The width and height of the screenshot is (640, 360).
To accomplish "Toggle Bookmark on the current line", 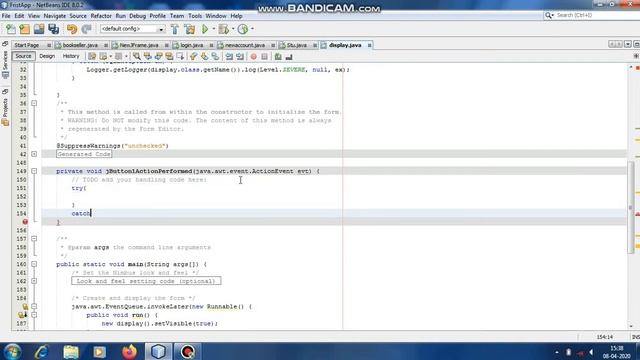I will [x=215, y=56].
